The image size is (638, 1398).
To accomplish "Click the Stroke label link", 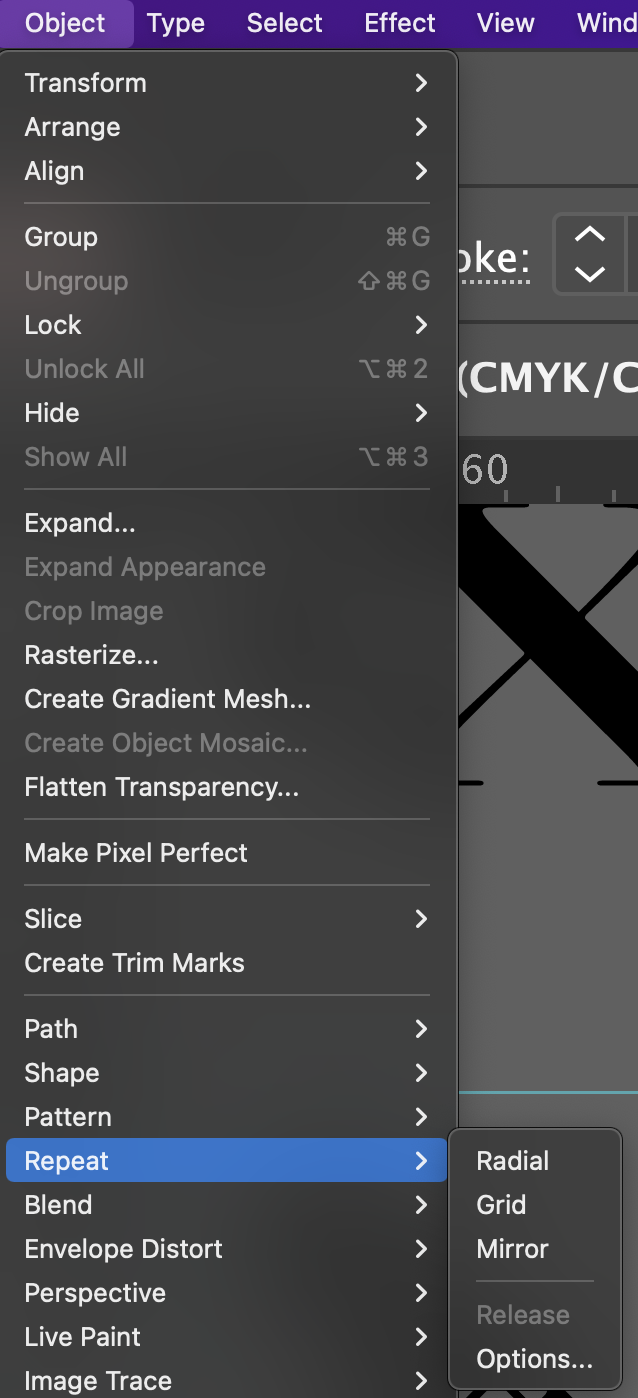I will pos(494,259).
